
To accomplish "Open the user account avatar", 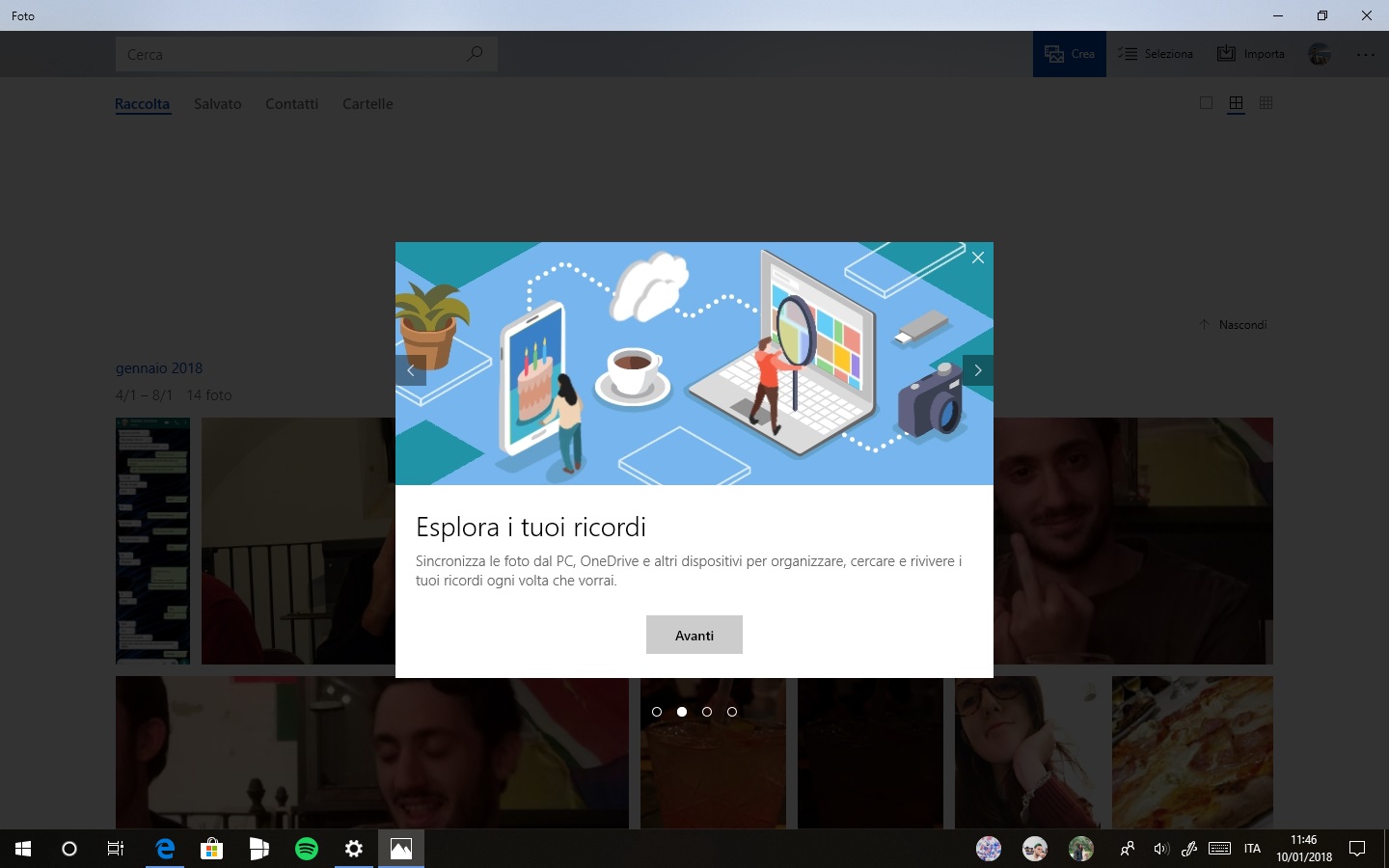I will (x=1320, y=54).
